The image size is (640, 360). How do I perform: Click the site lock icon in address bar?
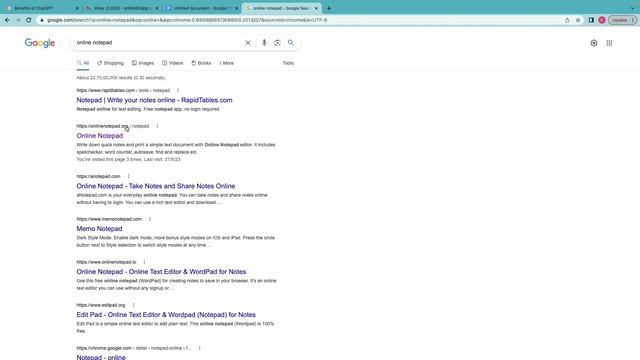tap(42, 20)
